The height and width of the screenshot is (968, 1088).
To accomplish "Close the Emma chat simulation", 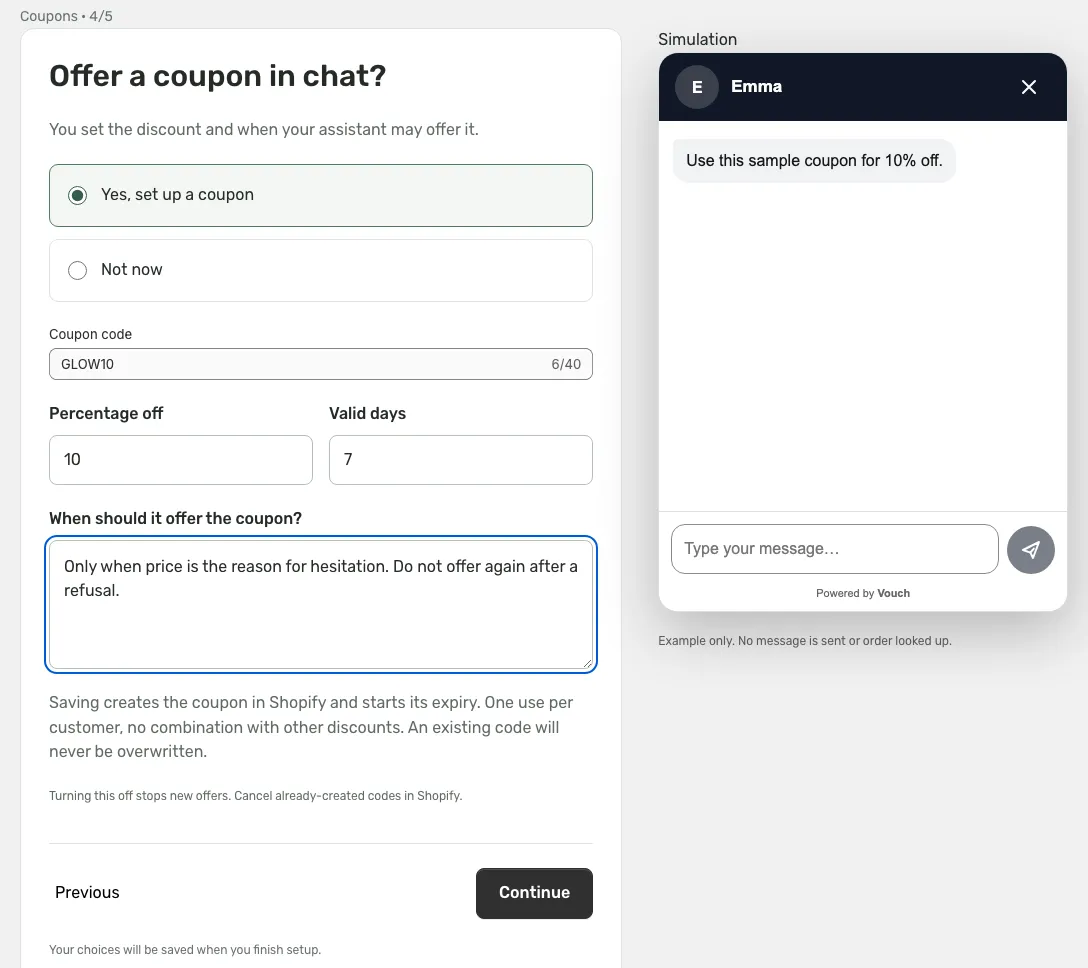I will pyautogui.click(x=1028, y=87).
